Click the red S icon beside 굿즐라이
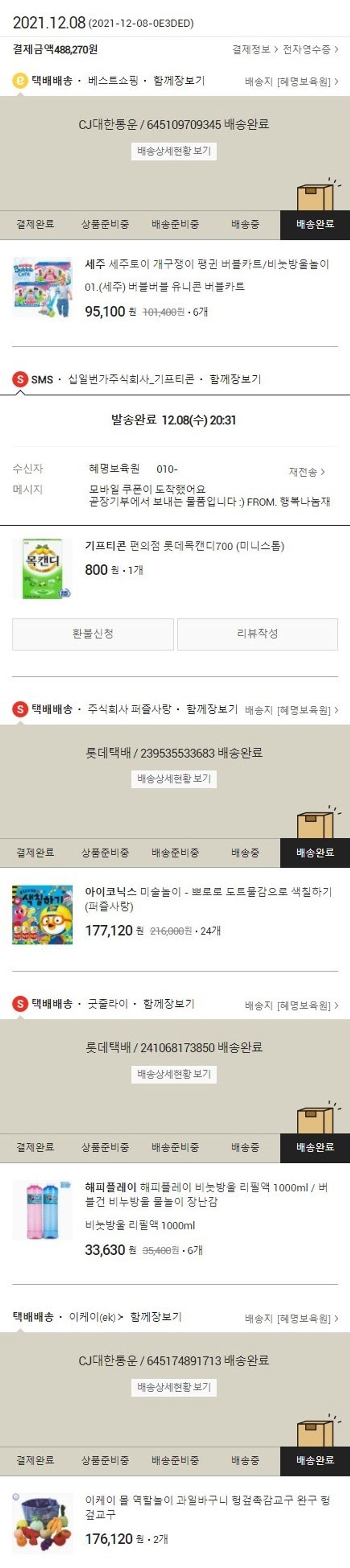 coord(20,1004)
